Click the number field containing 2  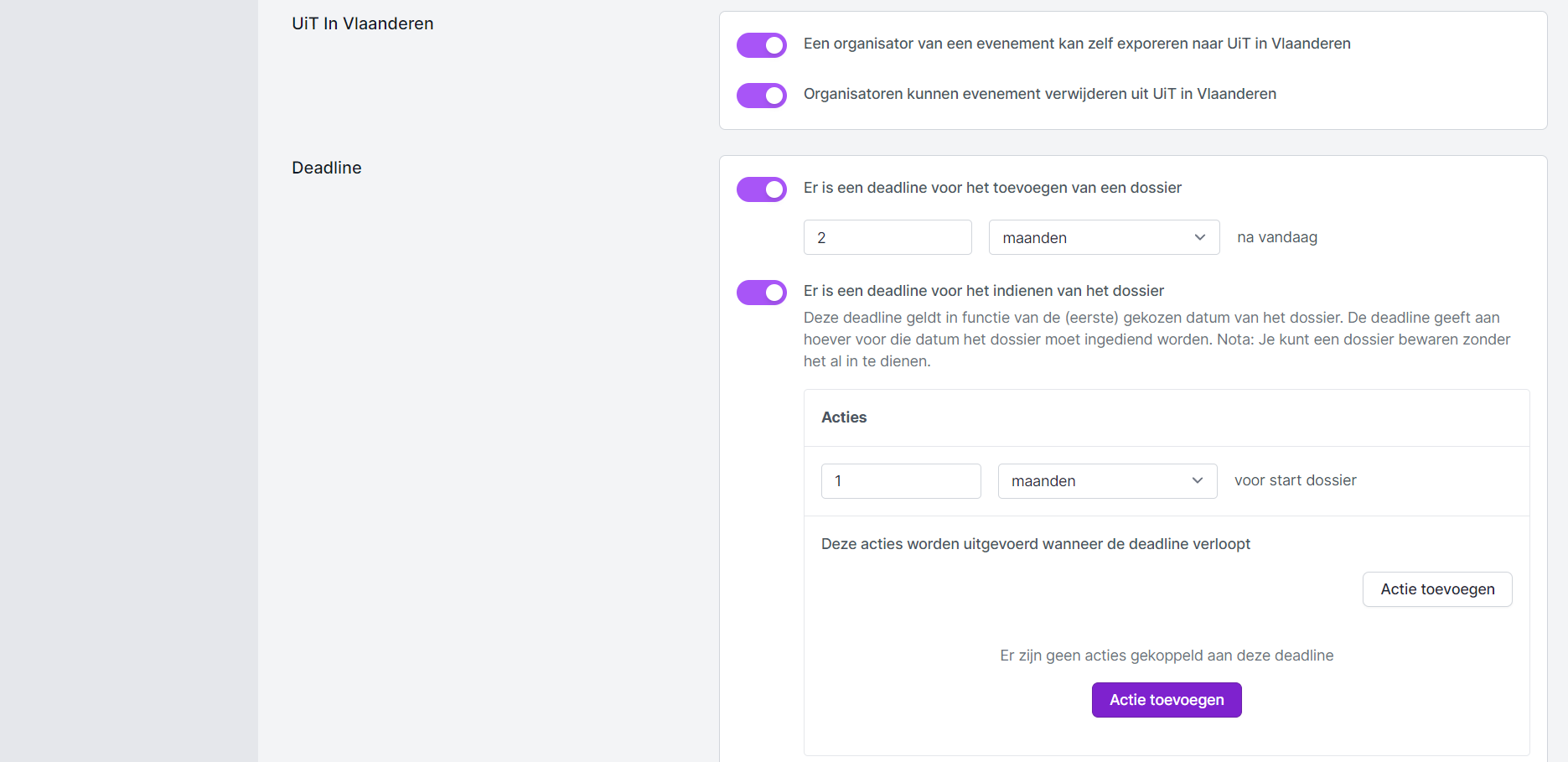coord(887,238)
